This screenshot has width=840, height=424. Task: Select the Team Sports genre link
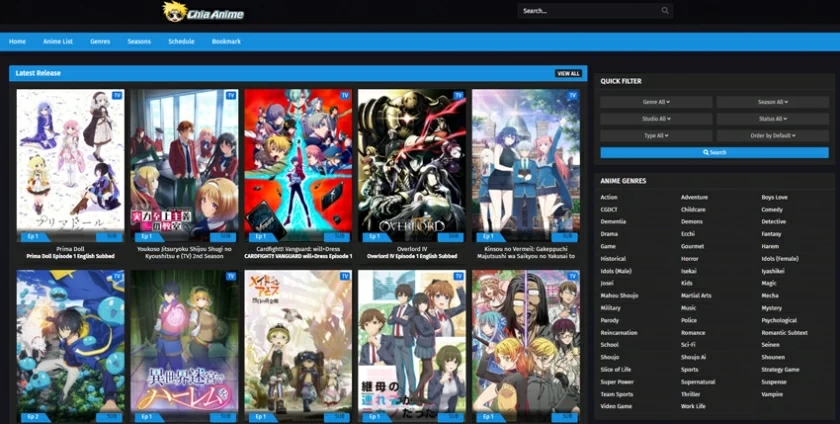[616, 395]
